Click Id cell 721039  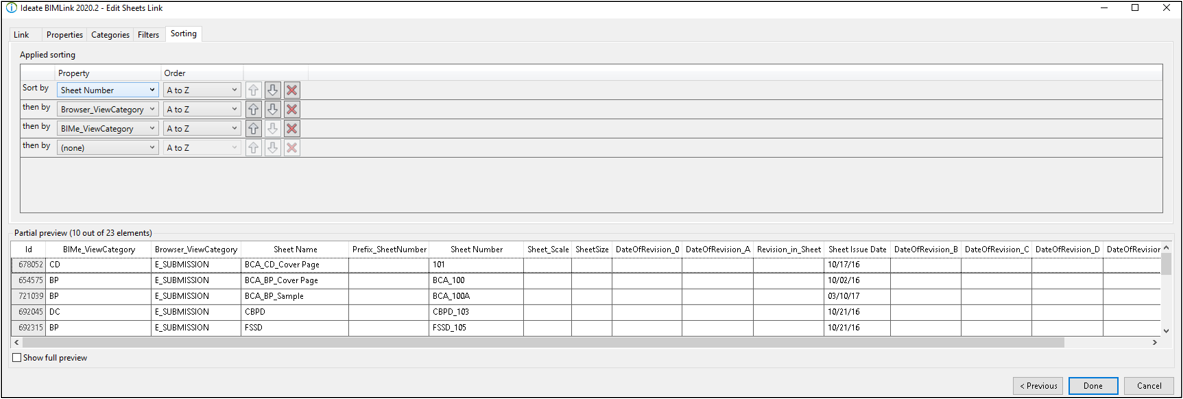point(29,296)
